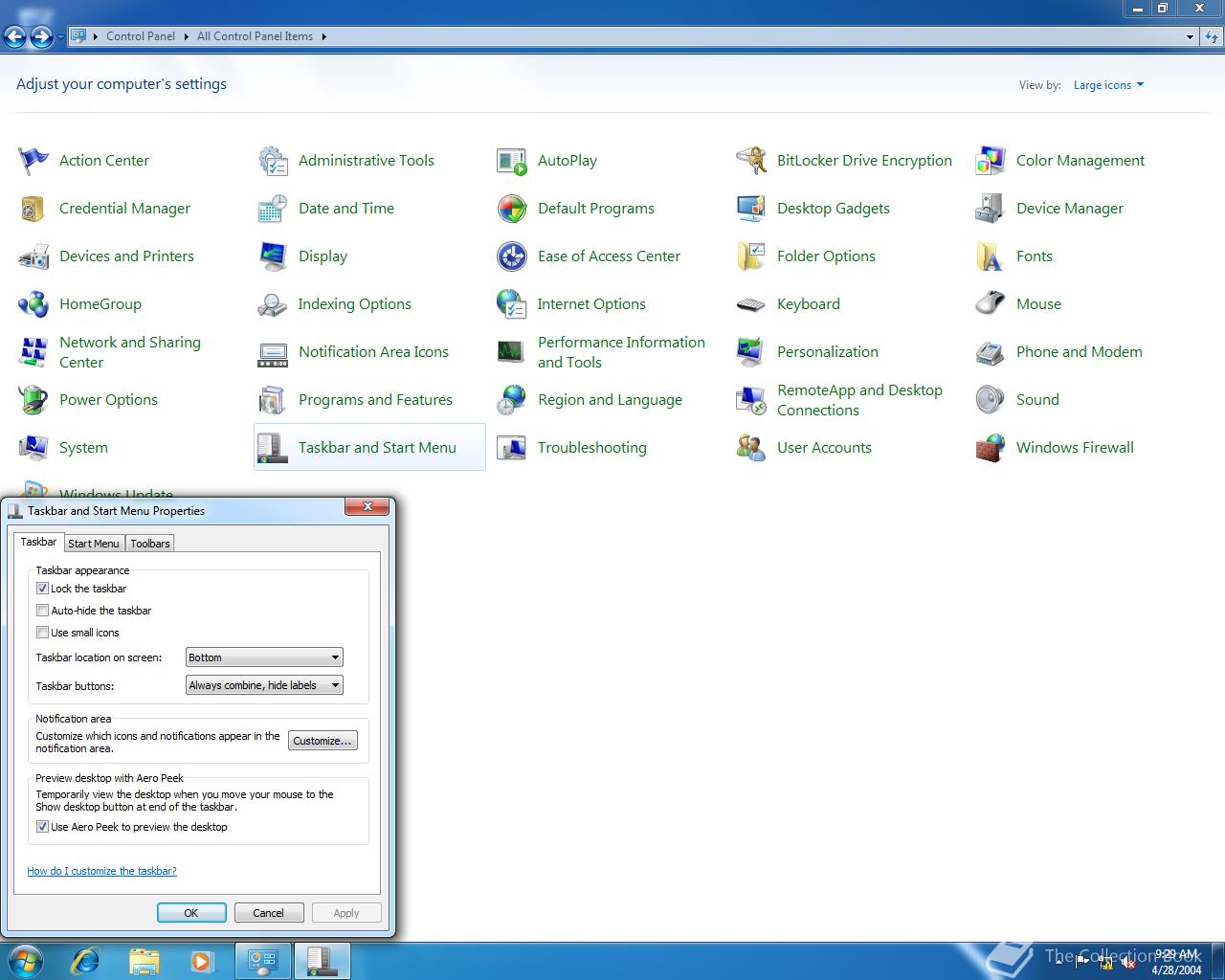
Task: Open the Device Manager icon
Action: point(991,209)
